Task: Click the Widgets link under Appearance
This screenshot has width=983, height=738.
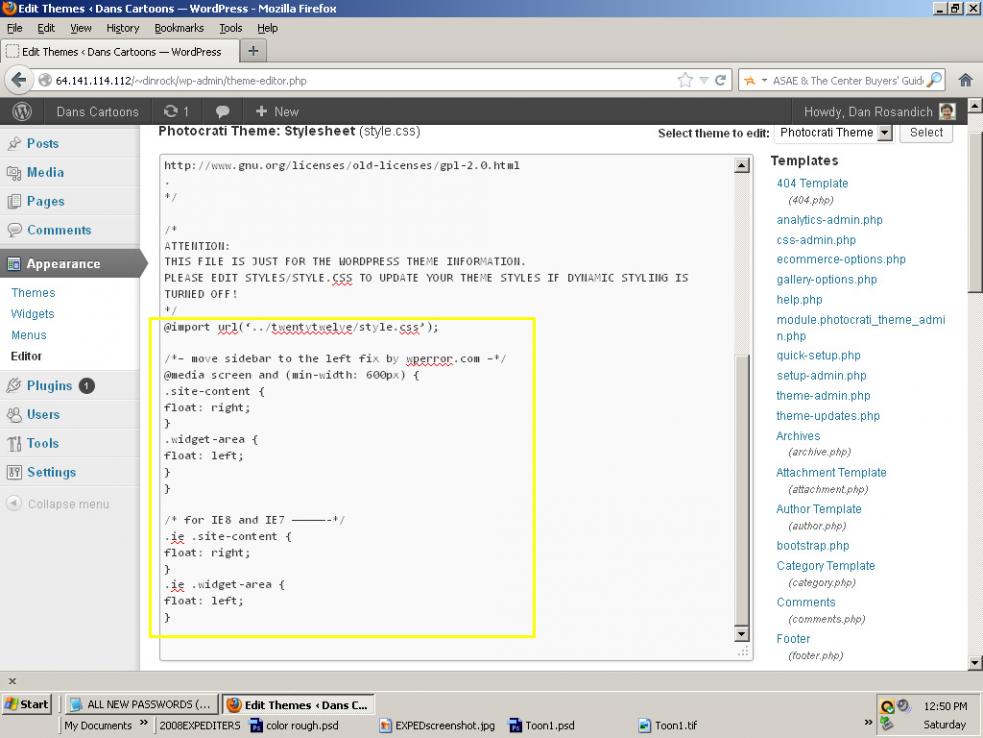Action: tap(33, 314)
